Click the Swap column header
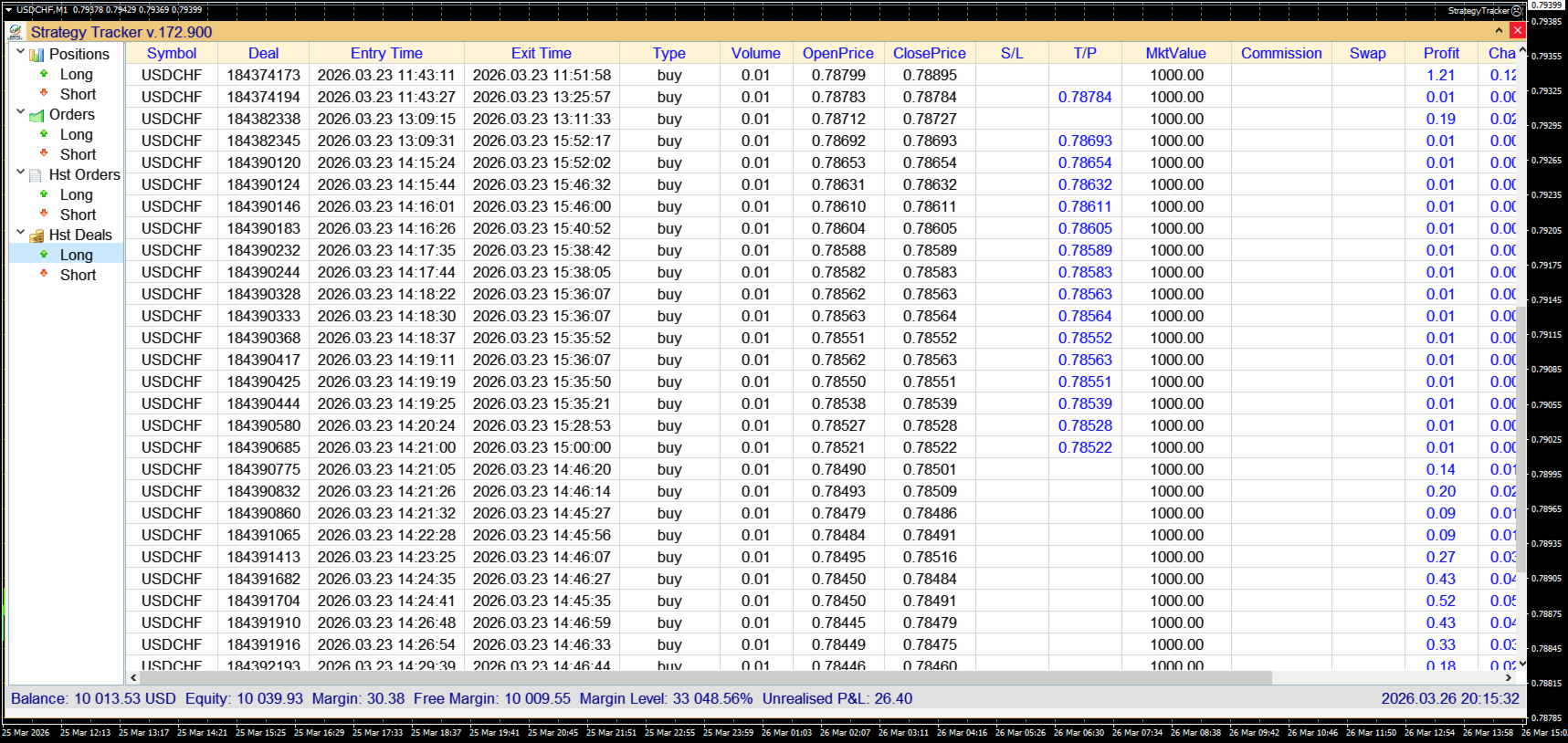 coord(1368,53)
